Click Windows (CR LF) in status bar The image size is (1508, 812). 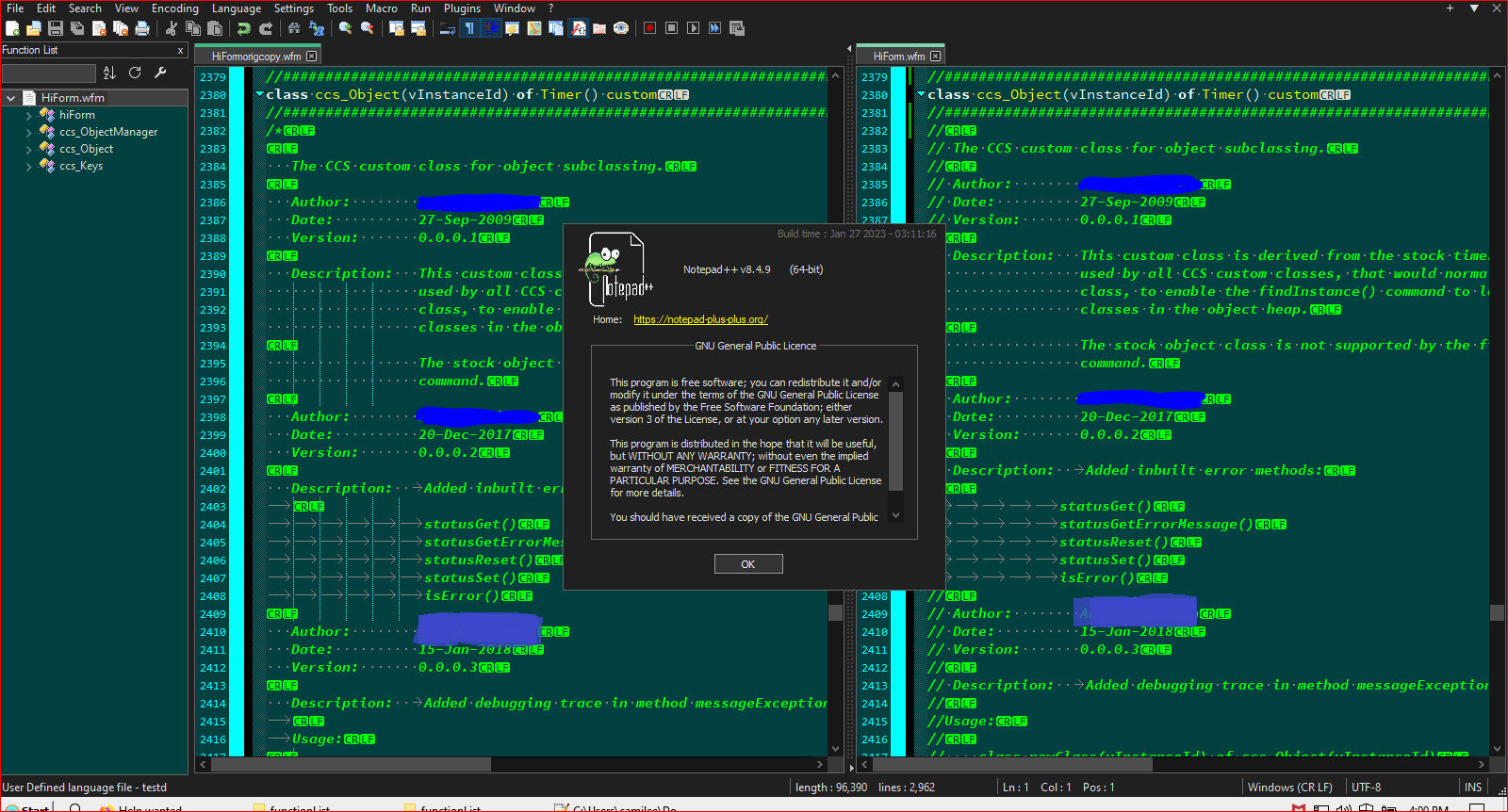click(1290, 788)
